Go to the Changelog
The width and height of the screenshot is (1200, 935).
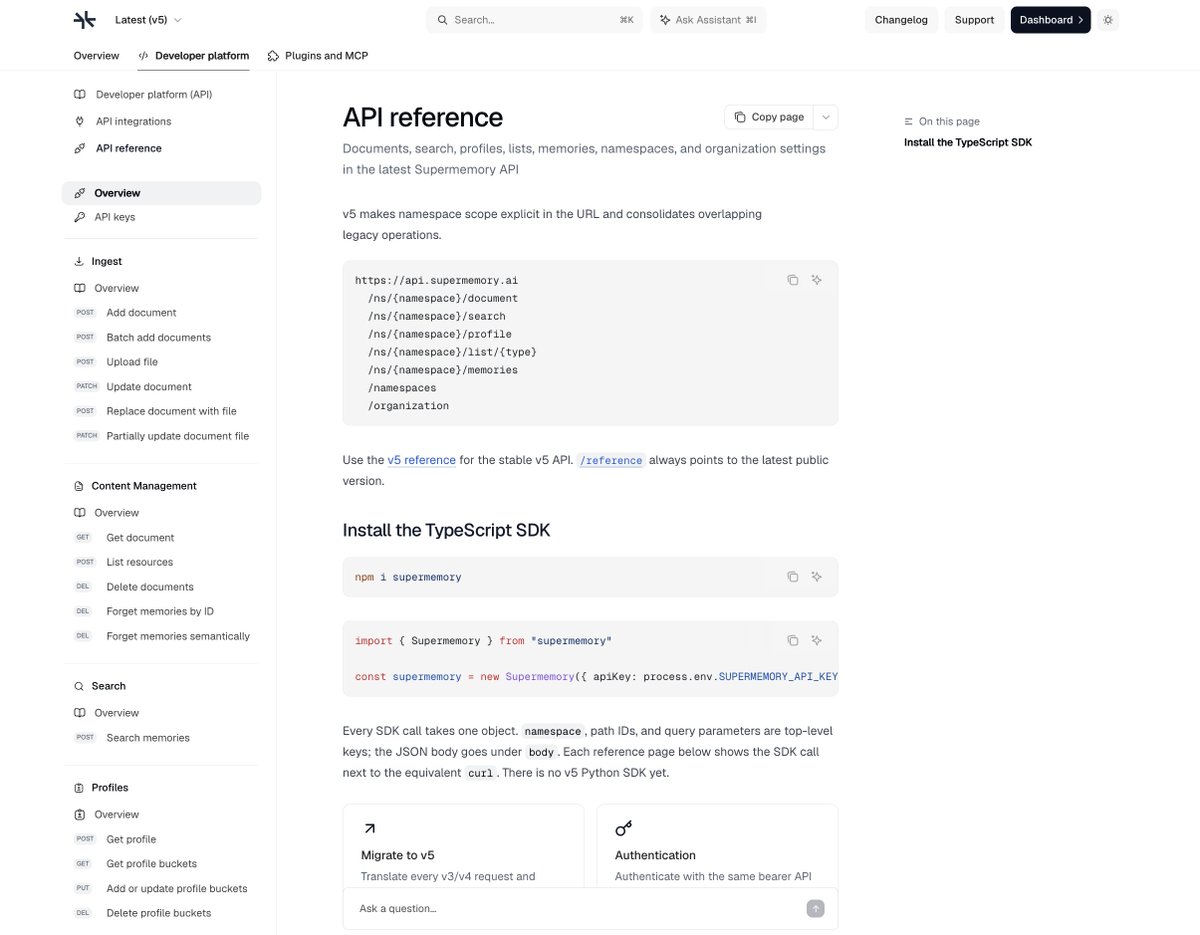point(901,20)
